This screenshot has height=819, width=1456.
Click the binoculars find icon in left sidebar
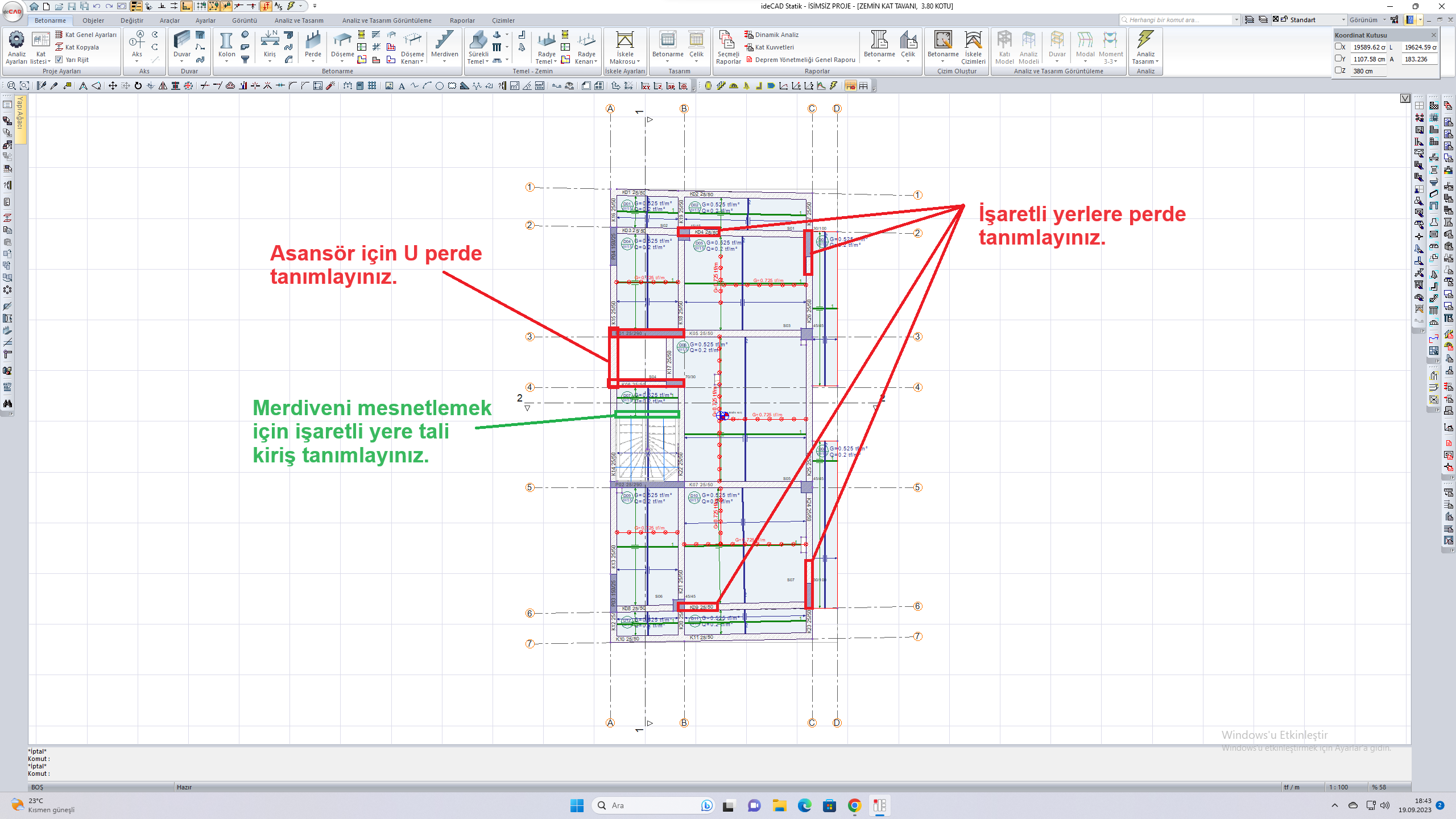7,404
